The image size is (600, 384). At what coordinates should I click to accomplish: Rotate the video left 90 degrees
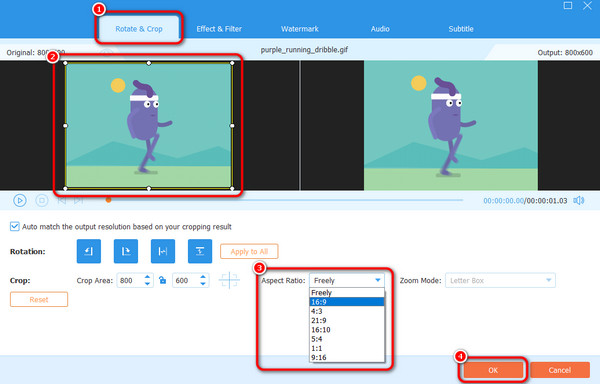pyautogui.click(x=89, y=251)
